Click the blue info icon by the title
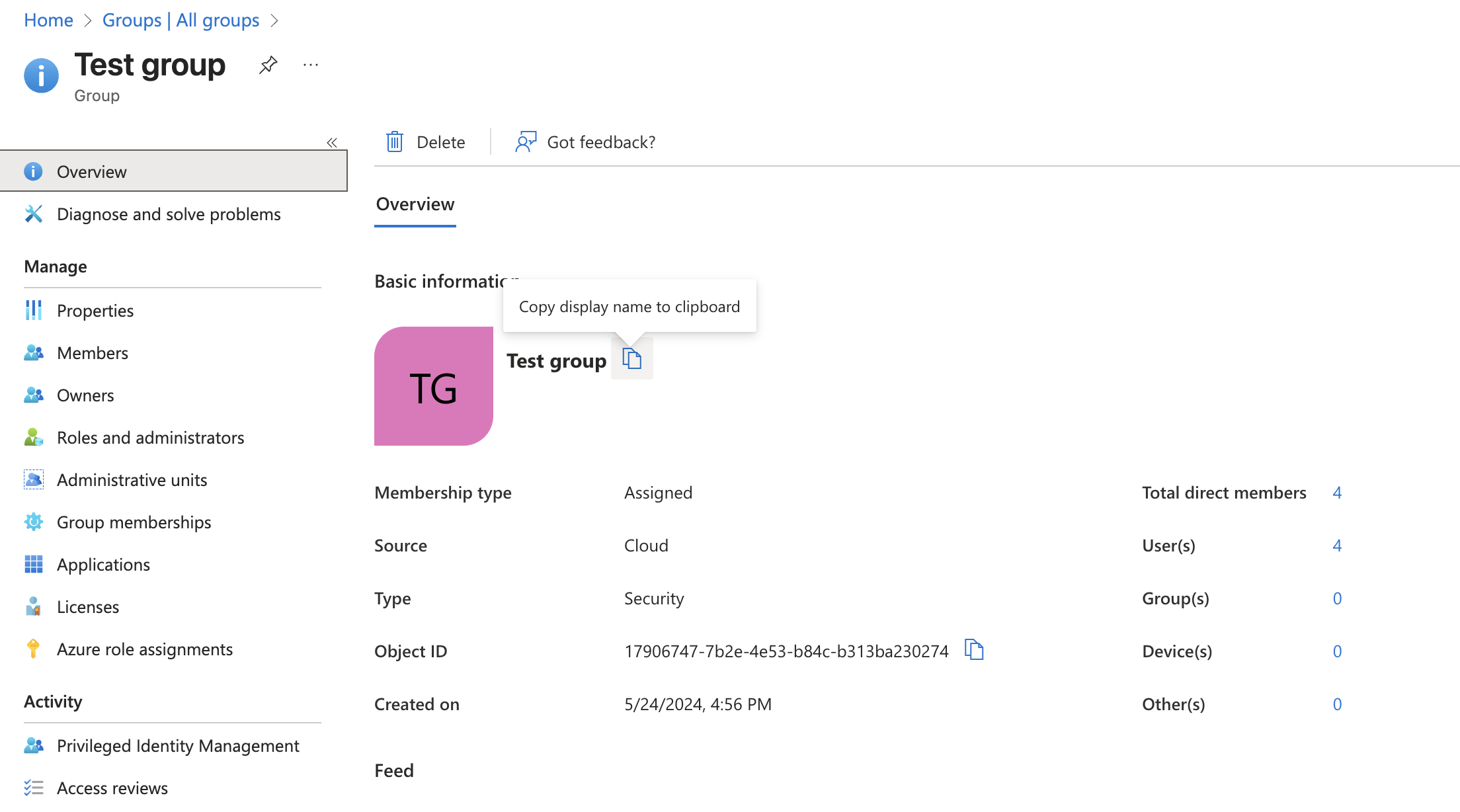1460x812 pixels. pyautogui.click(x=41, y=75)
